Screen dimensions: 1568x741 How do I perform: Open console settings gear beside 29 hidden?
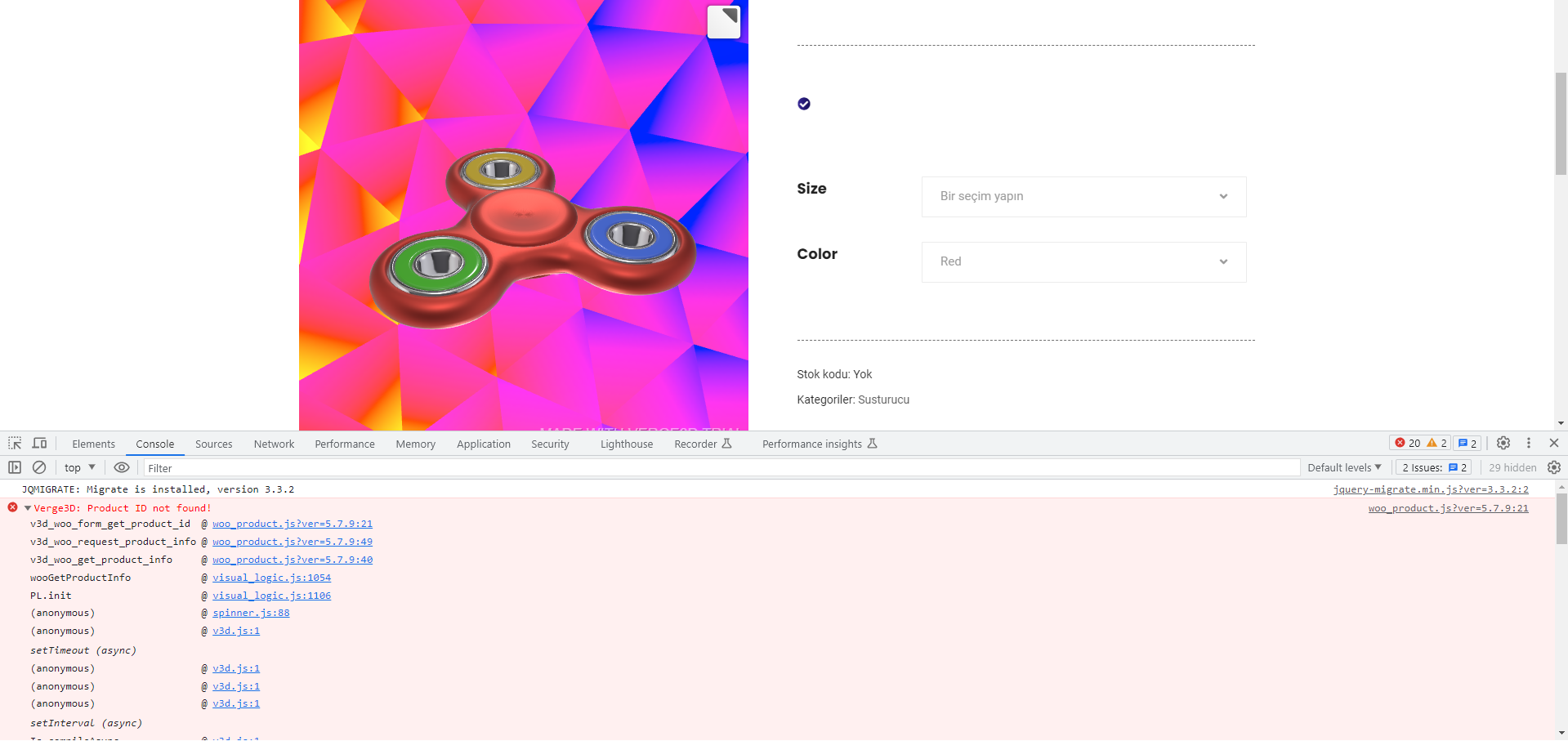[x=1554, y=467]
